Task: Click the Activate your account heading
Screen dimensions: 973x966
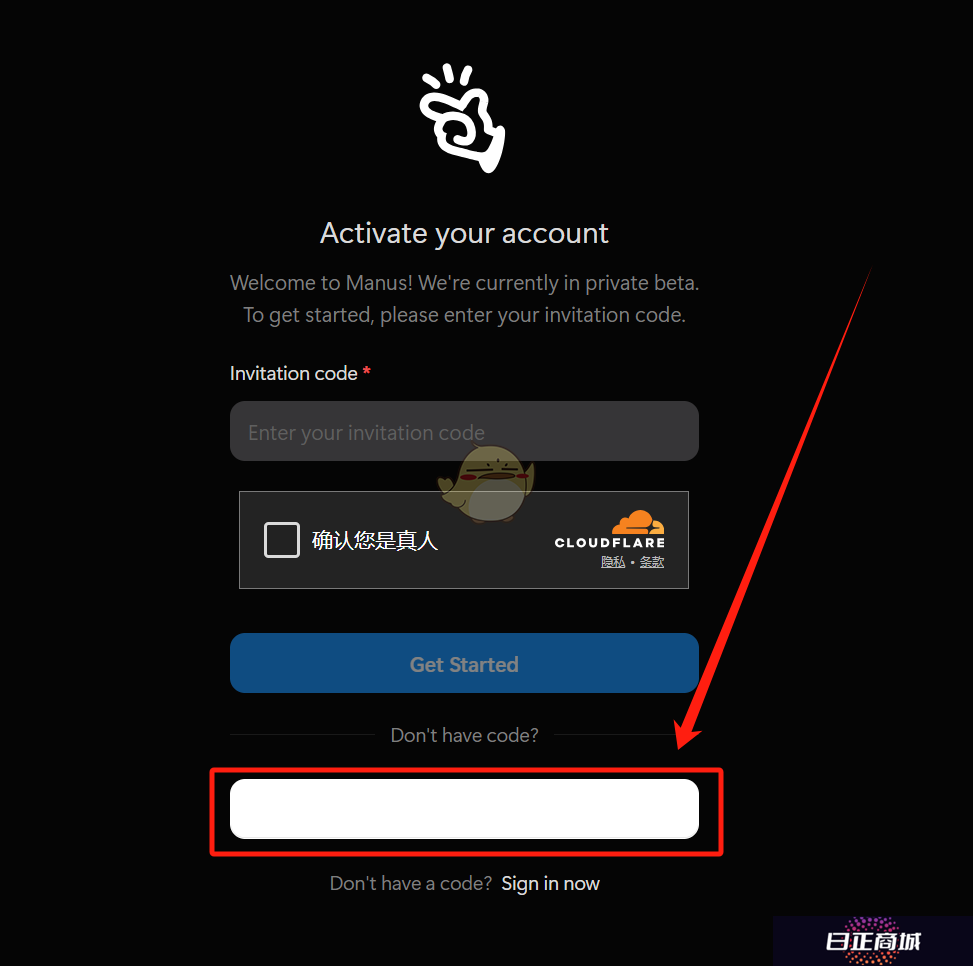Action: coord(464,233)
